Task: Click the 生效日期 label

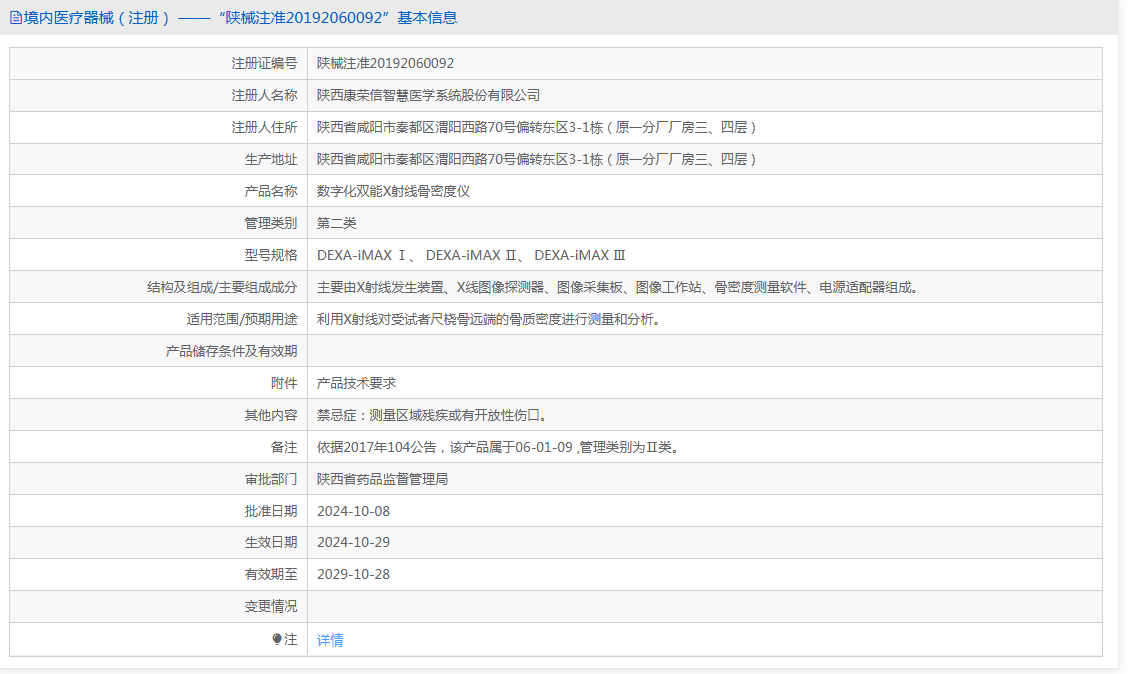Action: (x=271, y=542)
